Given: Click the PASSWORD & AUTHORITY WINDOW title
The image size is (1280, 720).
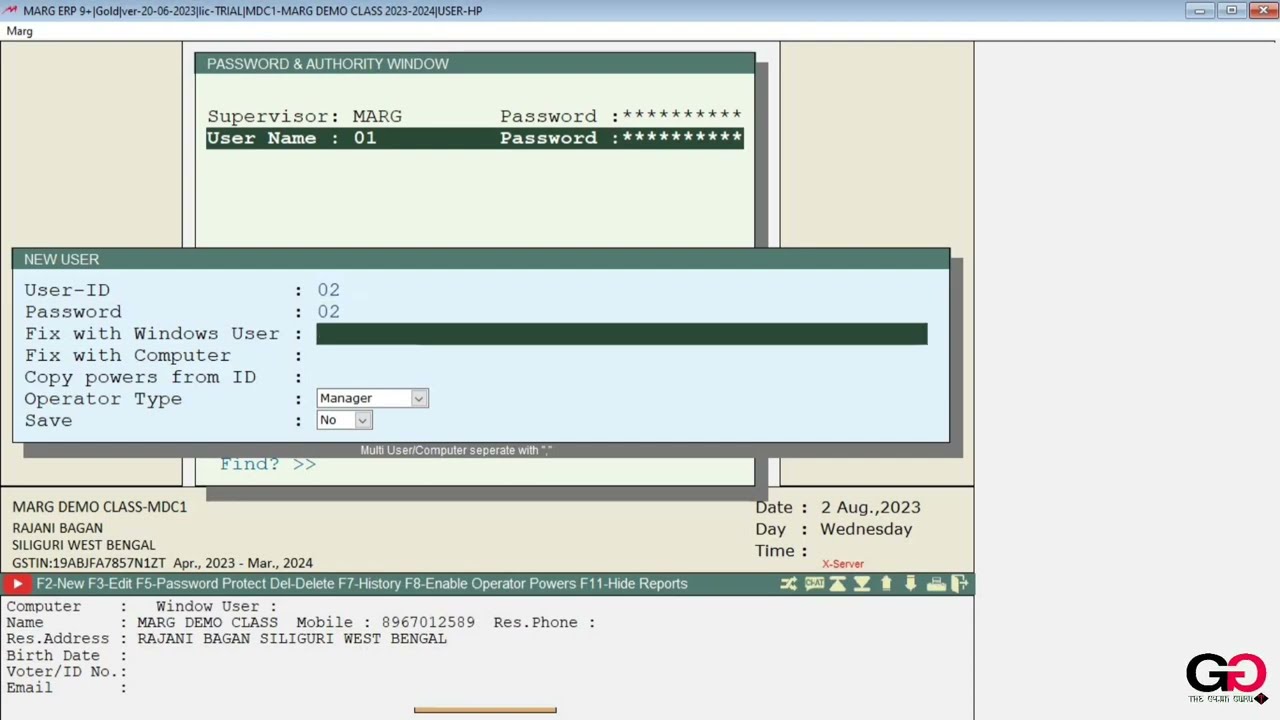Looking at the screenshot, I should pos(328,64).
